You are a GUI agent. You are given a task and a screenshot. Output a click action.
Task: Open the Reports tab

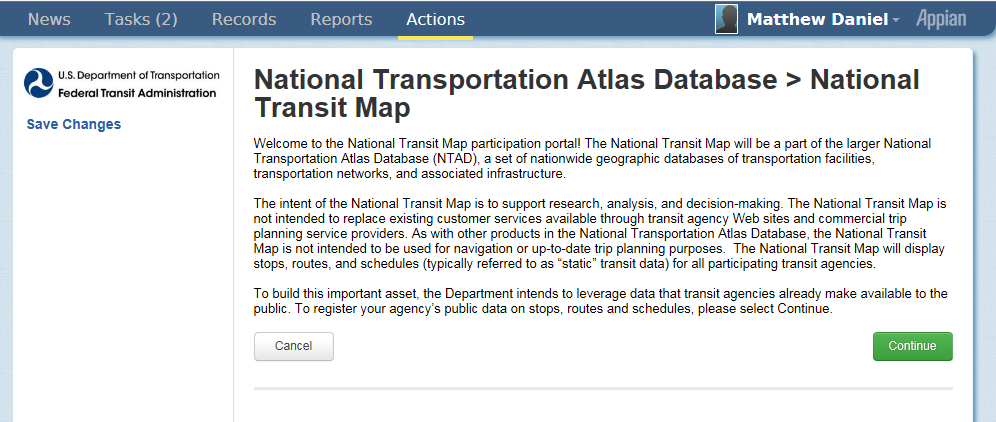tap(341, 19)
